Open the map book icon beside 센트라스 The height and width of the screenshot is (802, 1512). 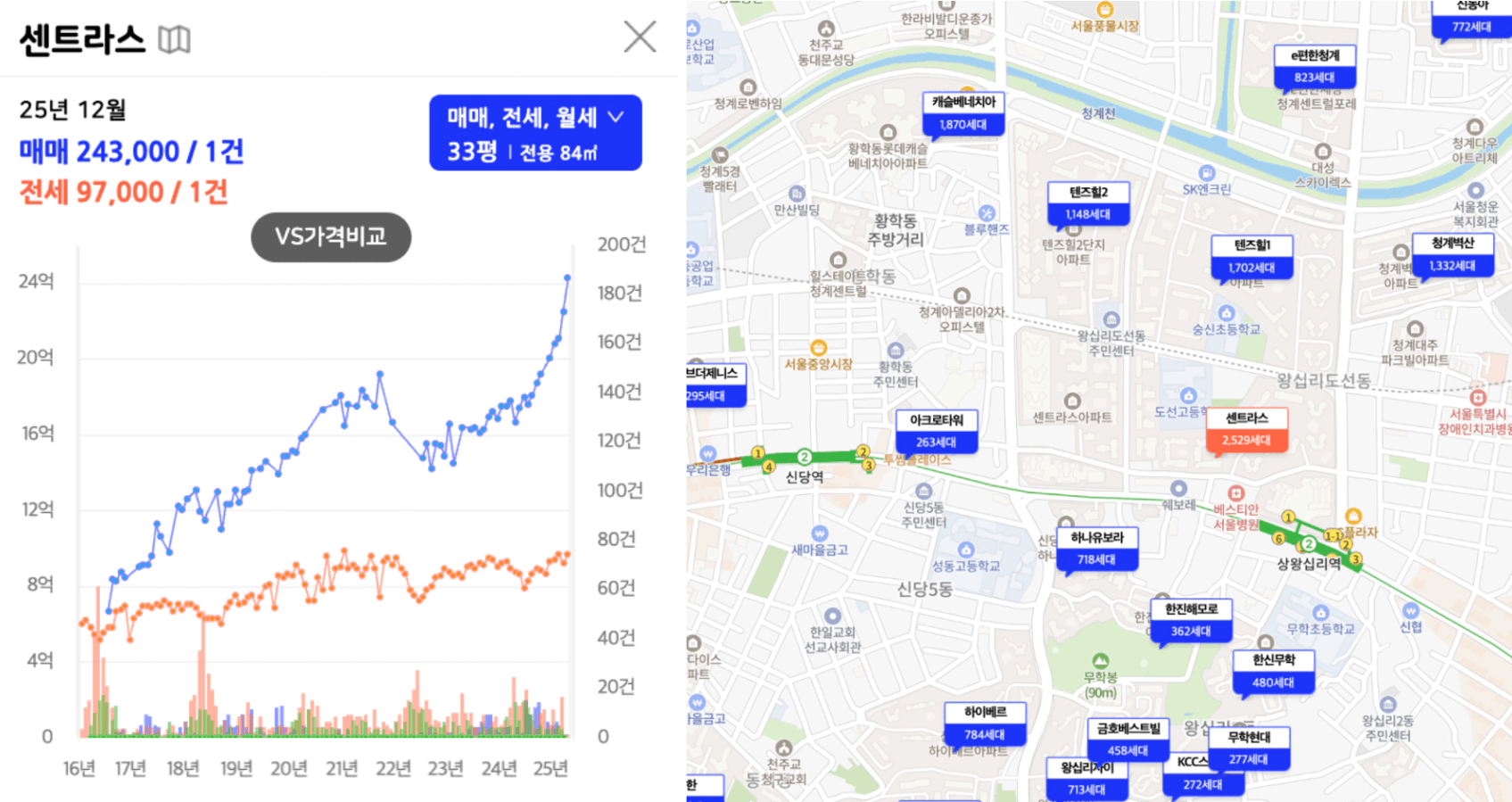coord(174,39)
